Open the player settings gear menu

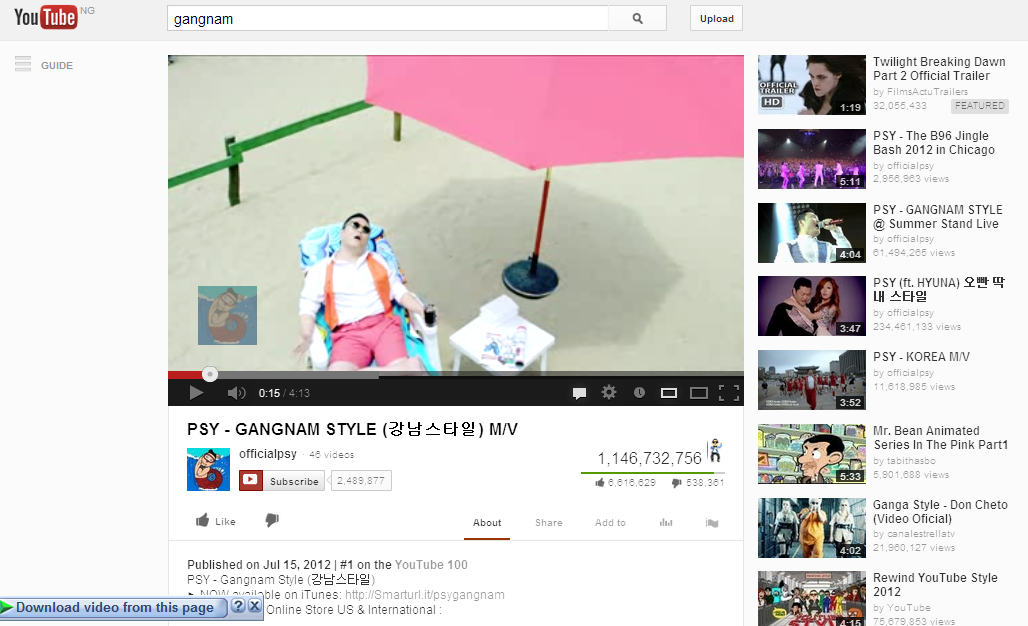click(608, 393)
